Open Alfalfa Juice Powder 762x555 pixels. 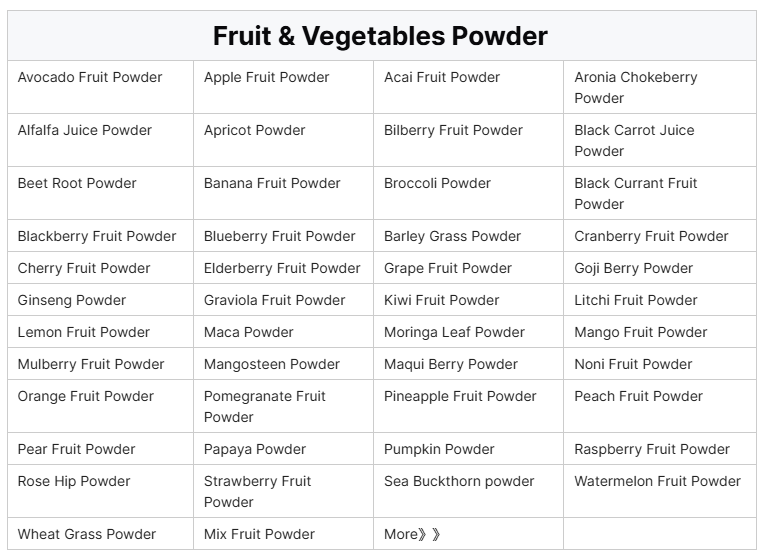pyautogui.click(x=85, y=130)
